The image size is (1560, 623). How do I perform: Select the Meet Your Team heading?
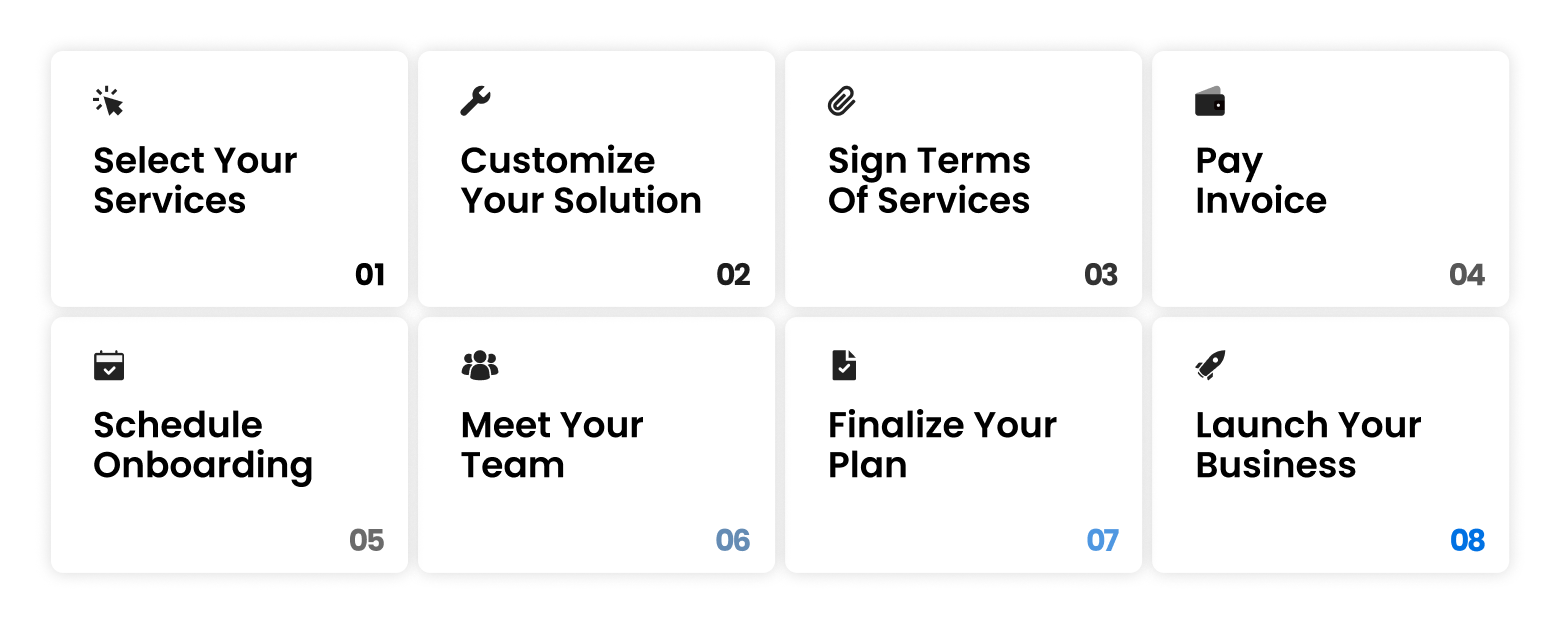[x=551, y=445]
